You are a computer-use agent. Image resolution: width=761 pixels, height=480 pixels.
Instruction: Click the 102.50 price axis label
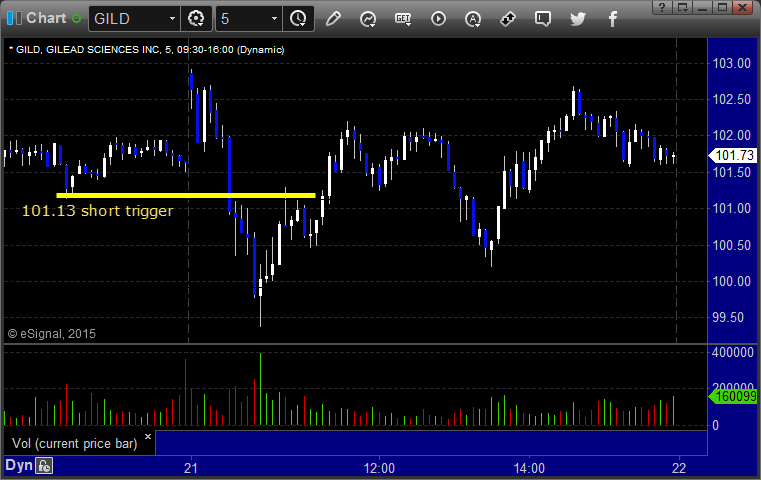click(731, 99)
